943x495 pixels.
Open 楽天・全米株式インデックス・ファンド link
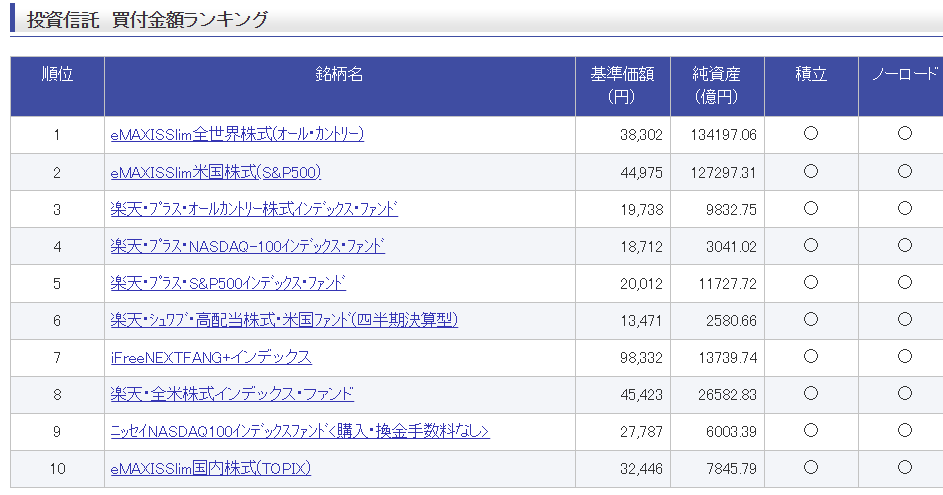(x=232, y=394)
